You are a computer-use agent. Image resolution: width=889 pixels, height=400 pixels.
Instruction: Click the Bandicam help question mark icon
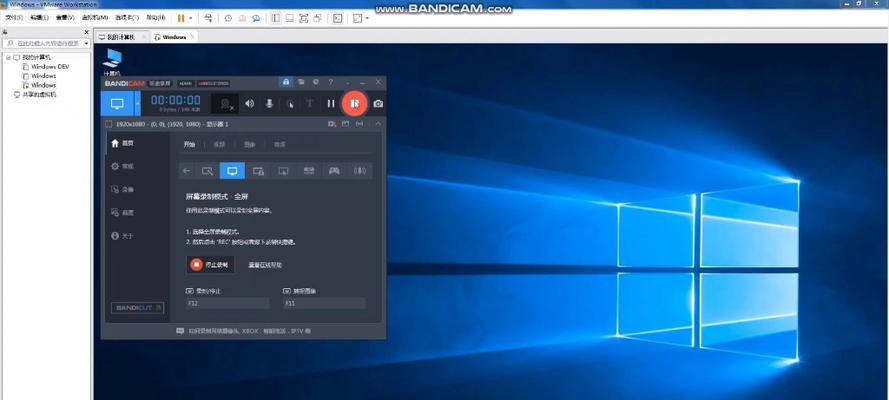click(x=331, y=82)
